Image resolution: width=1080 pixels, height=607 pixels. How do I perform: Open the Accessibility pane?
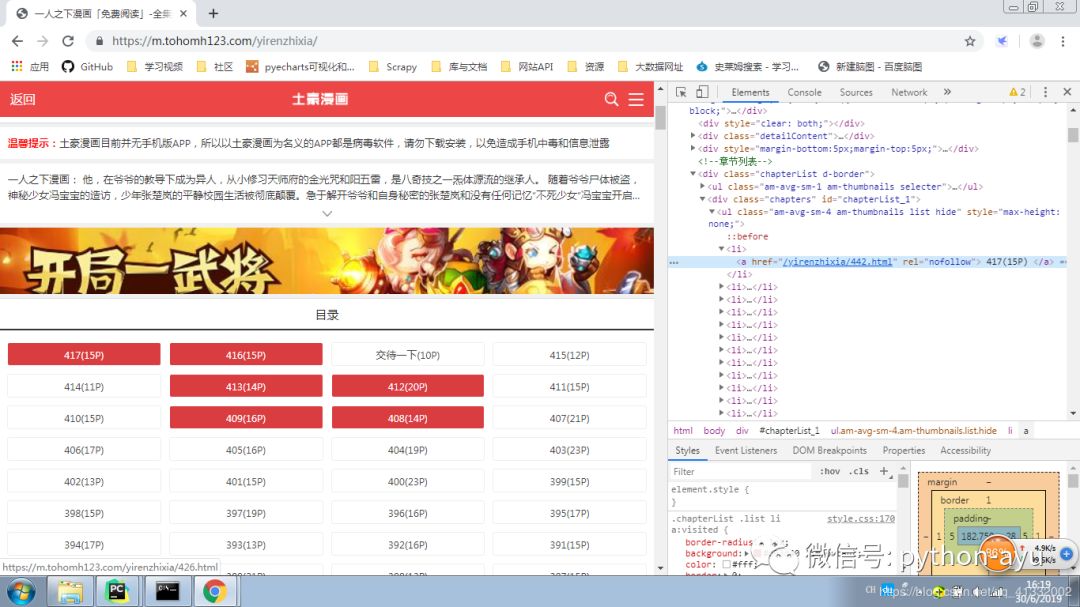tap(965, 451)
